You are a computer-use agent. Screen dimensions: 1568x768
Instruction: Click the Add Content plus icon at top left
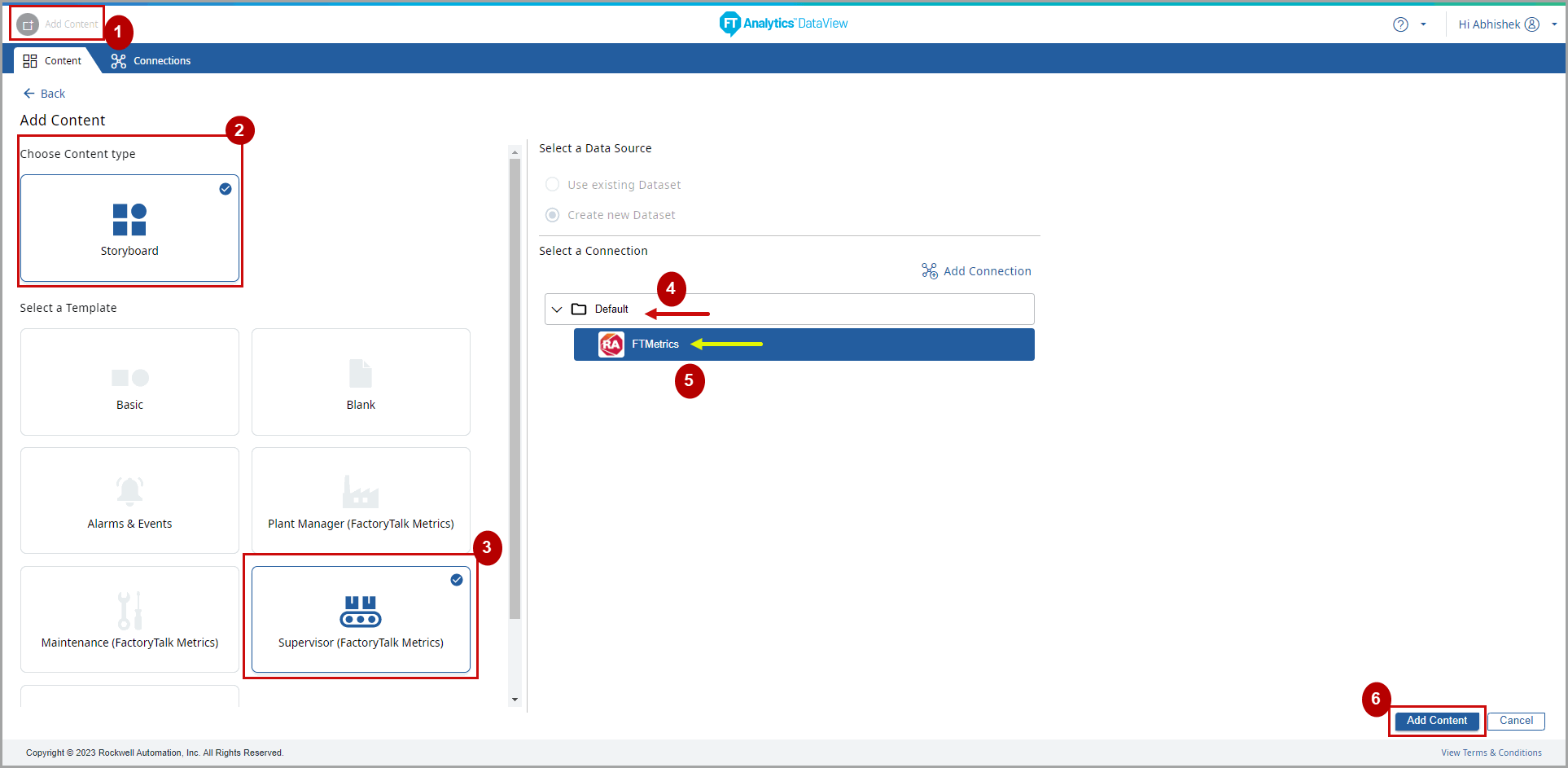(28, 24)
